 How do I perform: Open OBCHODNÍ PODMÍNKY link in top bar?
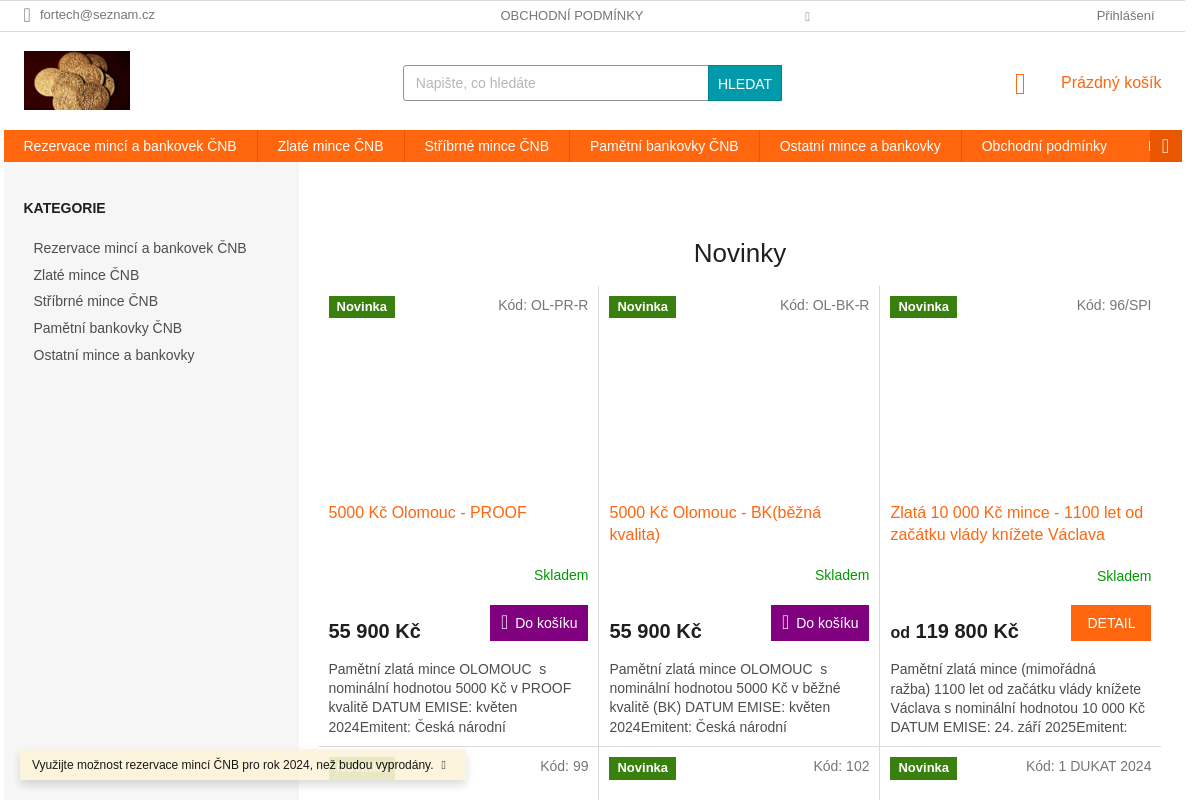pos(571,15)
